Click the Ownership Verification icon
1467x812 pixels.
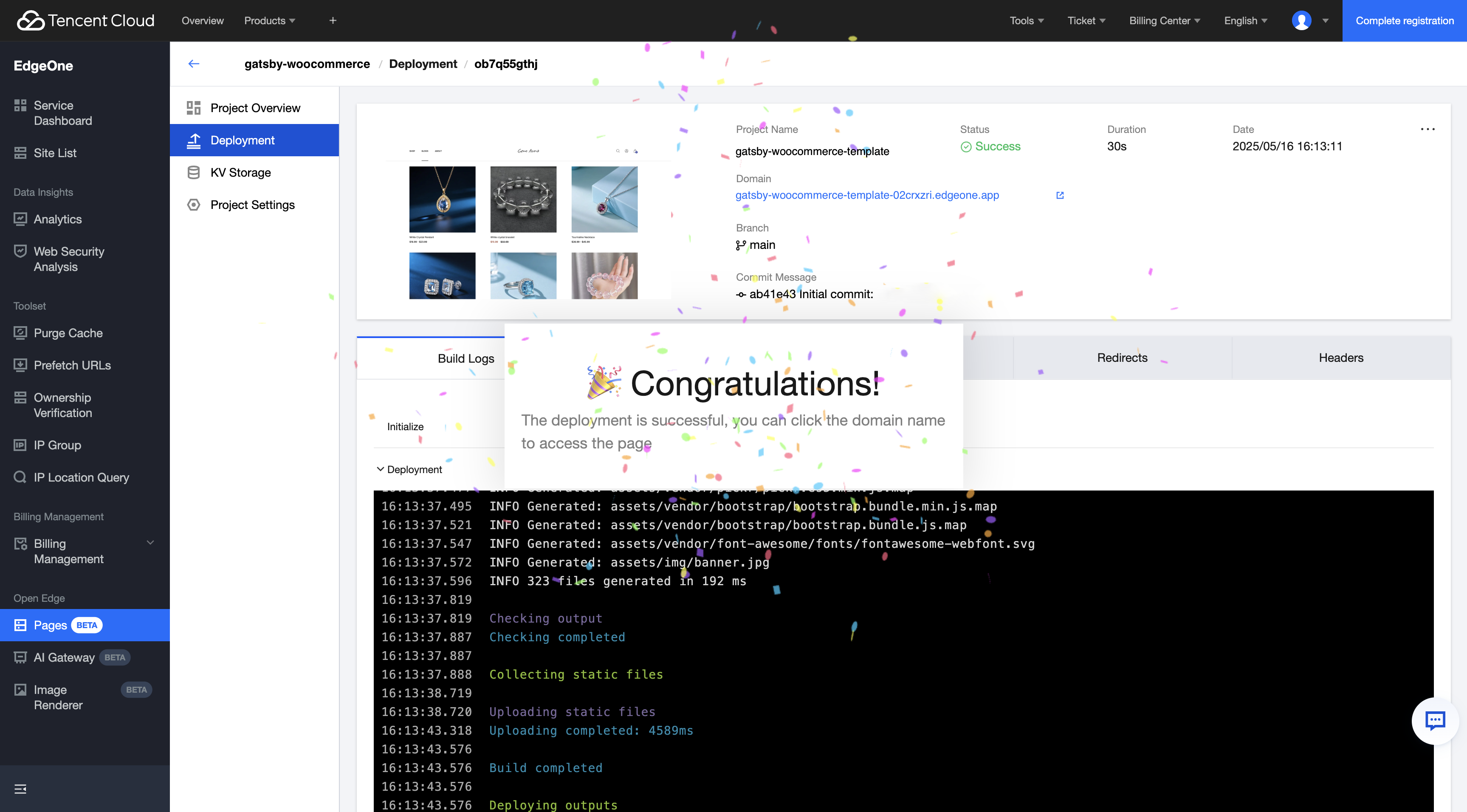(20, 398)
